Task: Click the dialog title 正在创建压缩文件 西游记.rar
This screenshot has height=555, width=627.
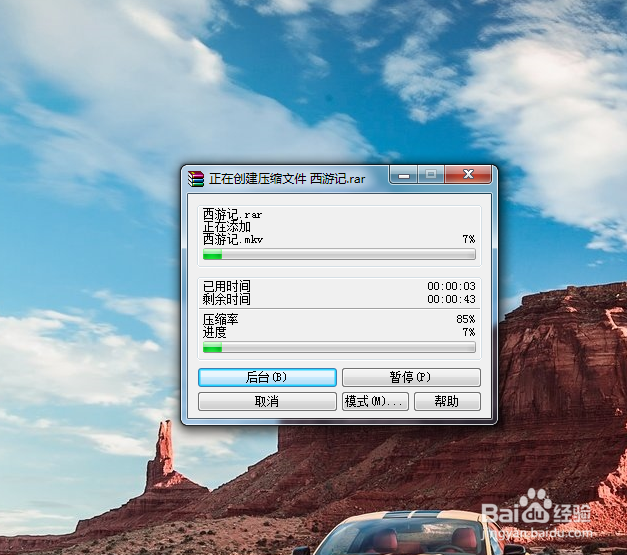Action: click(287, 179)
